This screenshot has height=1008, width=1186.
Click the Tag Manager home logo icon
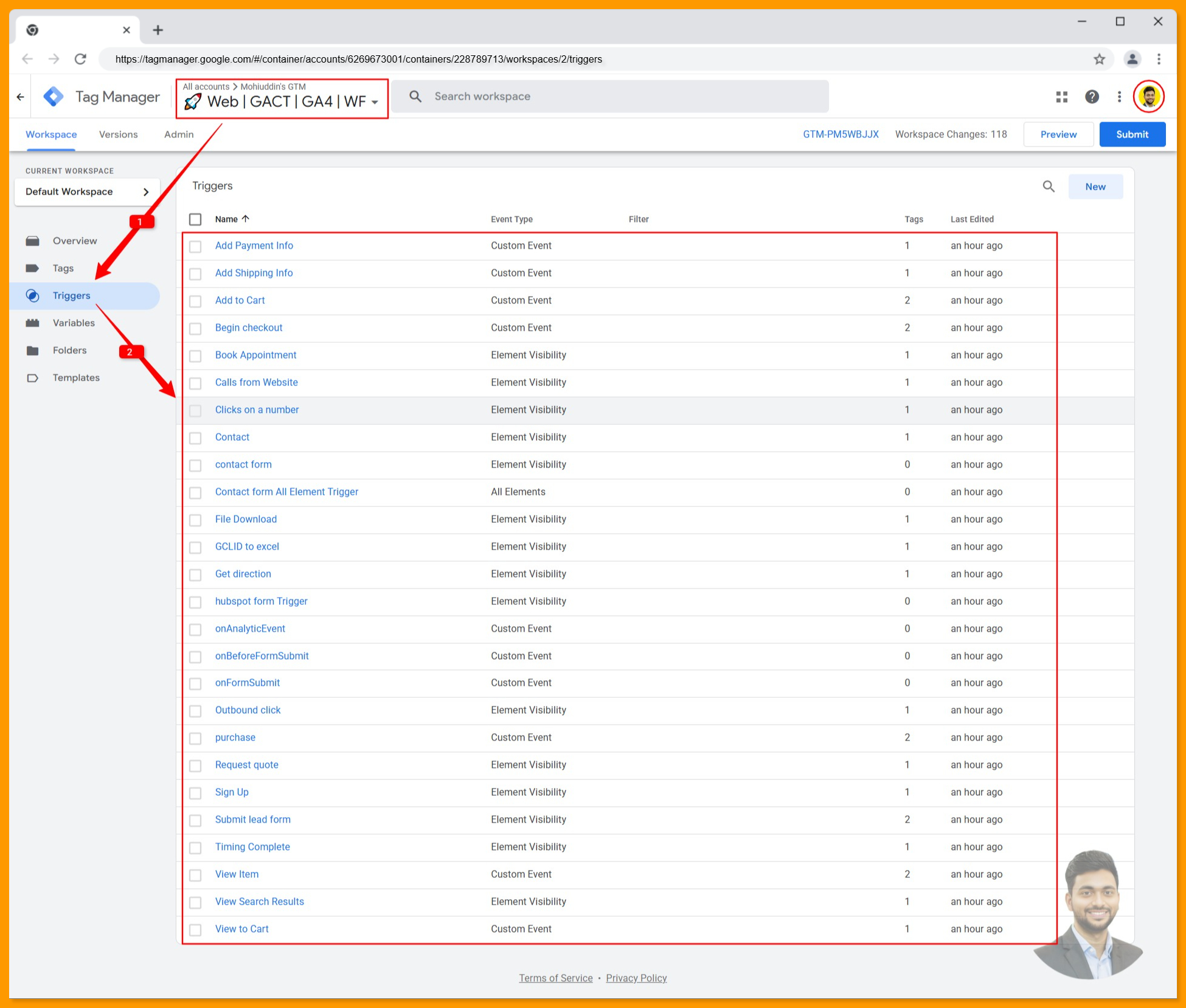click(54, 96)
